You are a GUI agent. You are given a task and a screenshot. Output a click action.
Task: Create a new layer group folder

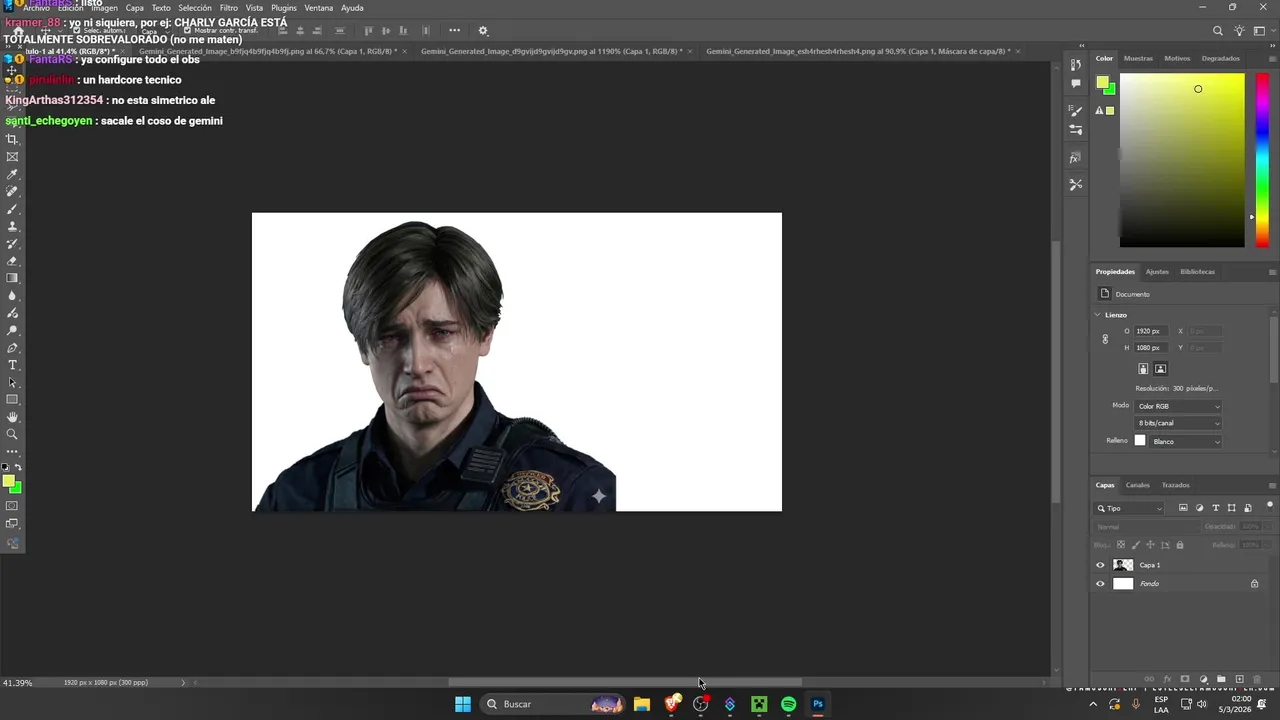pos(1221,679)
